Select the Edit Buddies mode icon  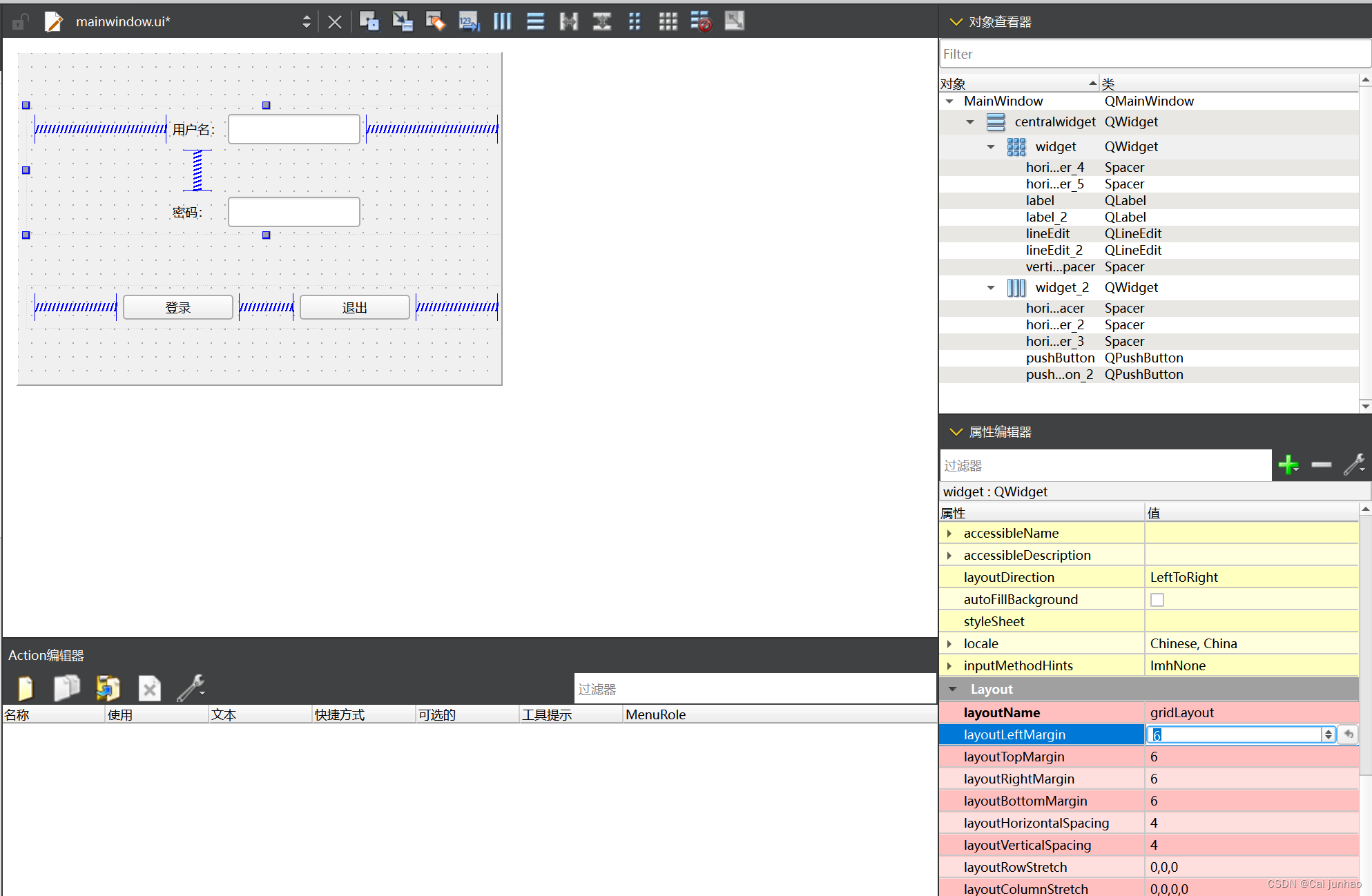tap(436, 21)
